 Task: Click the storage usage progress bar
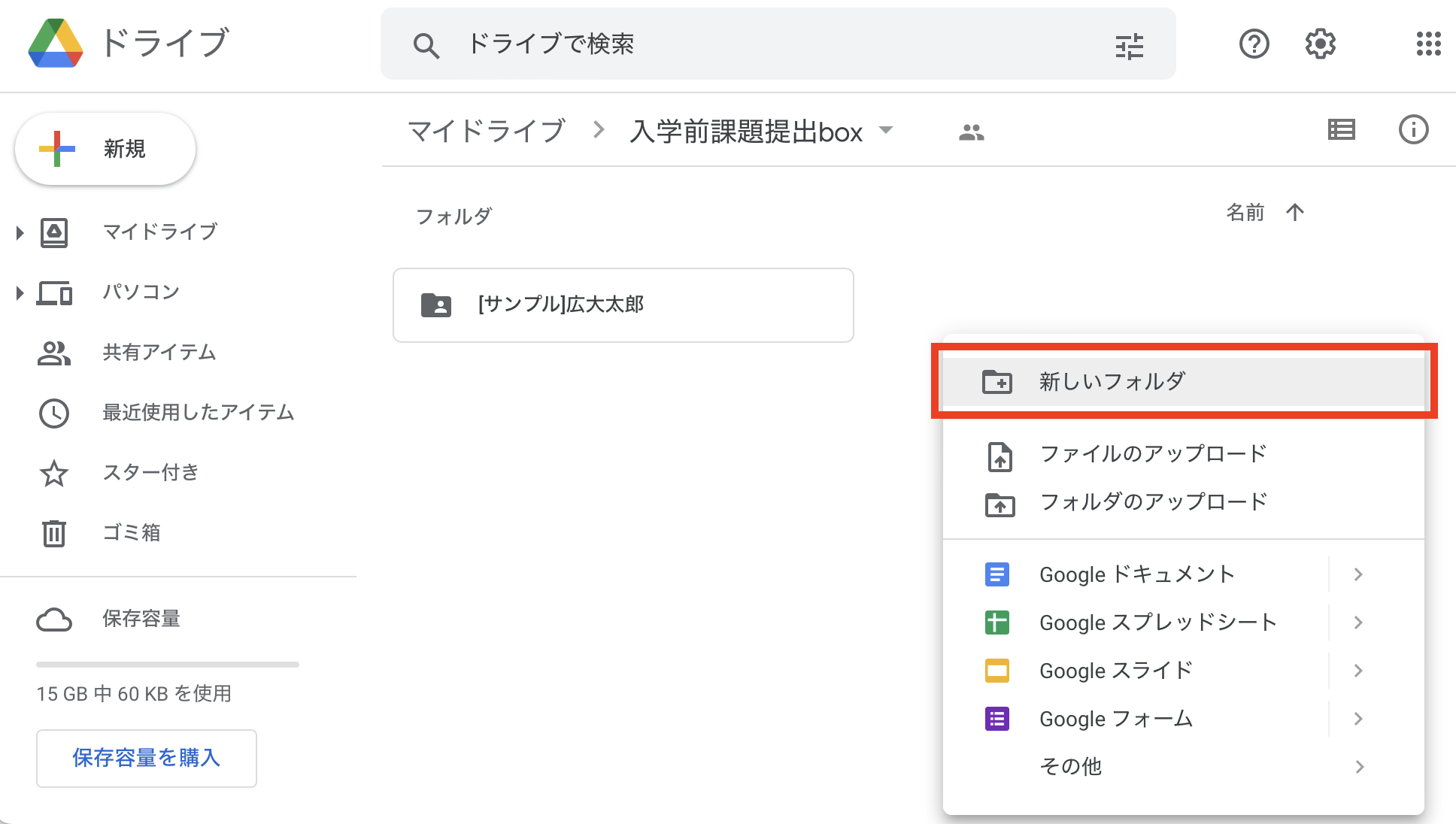(168, 665)
